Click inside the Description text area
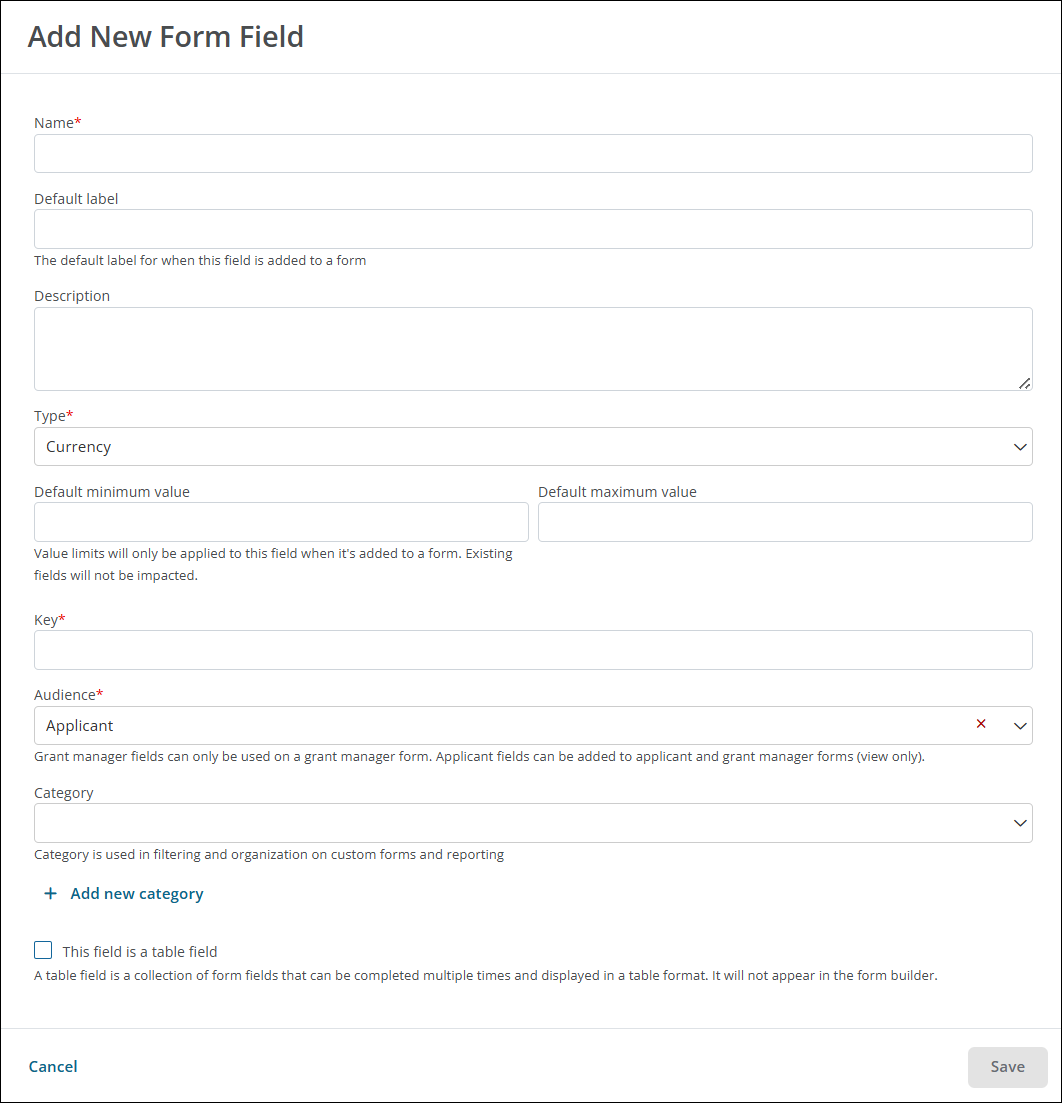The image size is (1062, 1103). (533, 349)
